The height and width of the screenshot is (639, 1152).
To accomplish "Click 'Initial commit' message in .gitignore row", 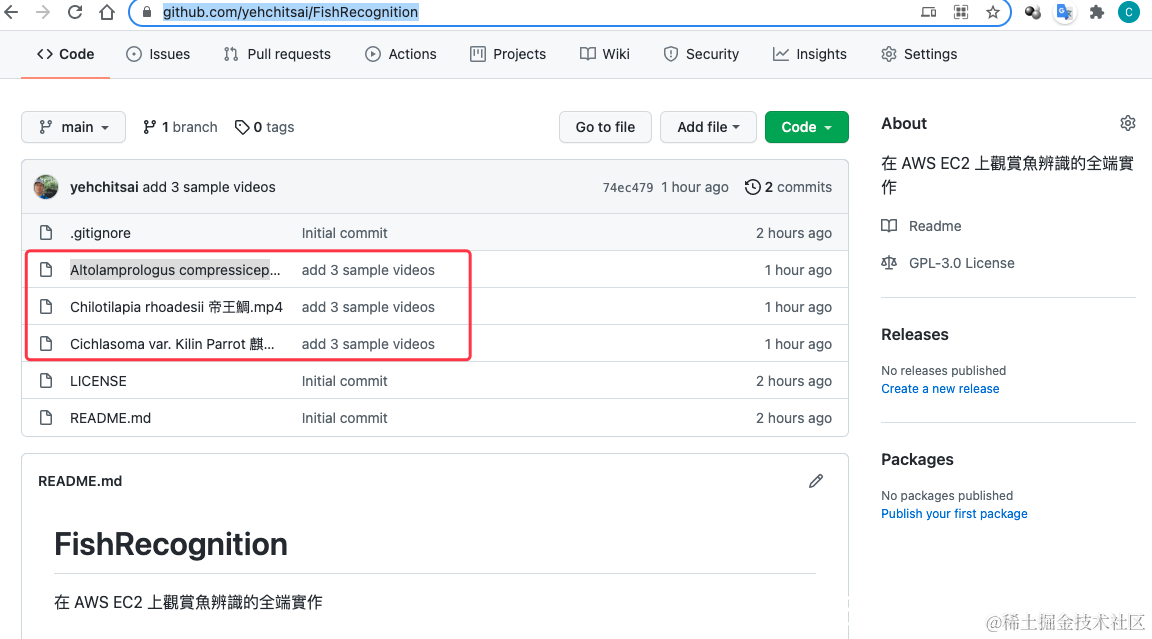I will (x=345, y=233).
